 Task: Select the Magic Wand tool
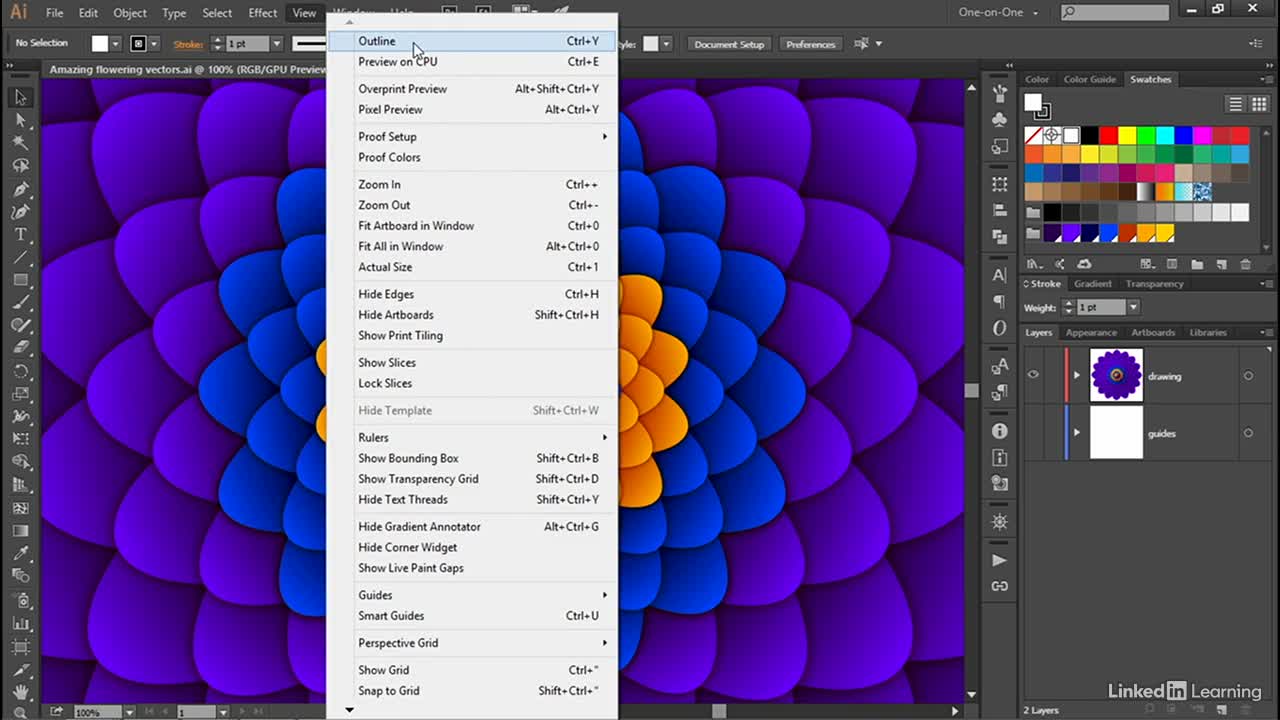pos(20,143)
